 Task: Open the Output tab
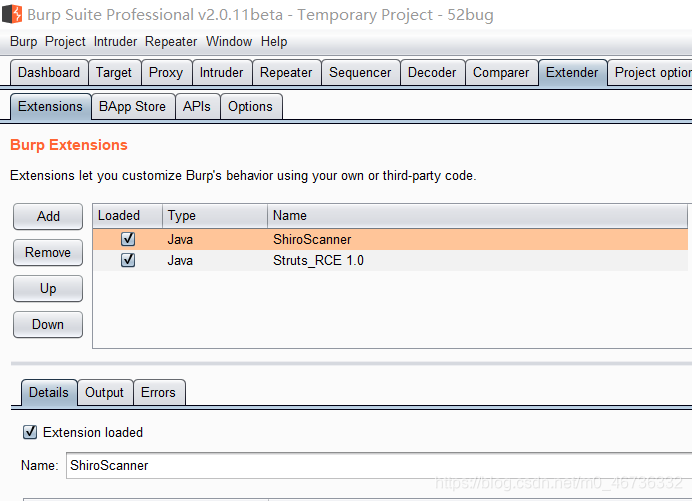click(105, 392)
